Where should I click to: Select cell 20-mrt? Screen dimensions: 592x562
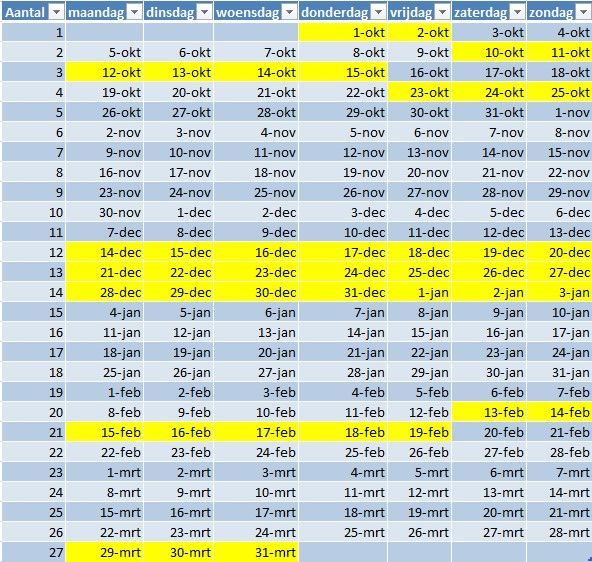489,513
